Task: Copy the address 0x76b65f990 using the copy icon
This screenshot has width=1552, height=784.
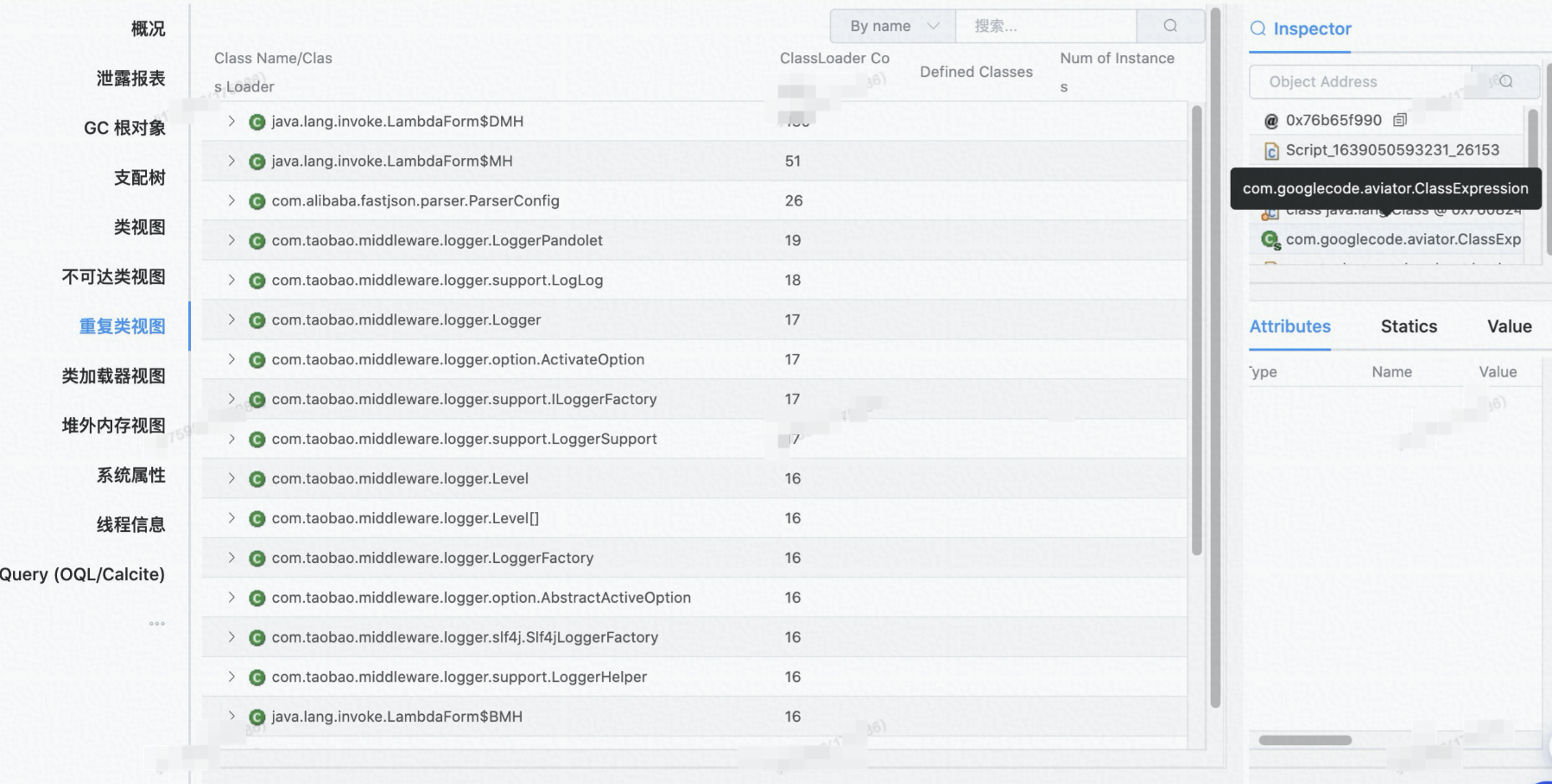Action: [1400, 120]
